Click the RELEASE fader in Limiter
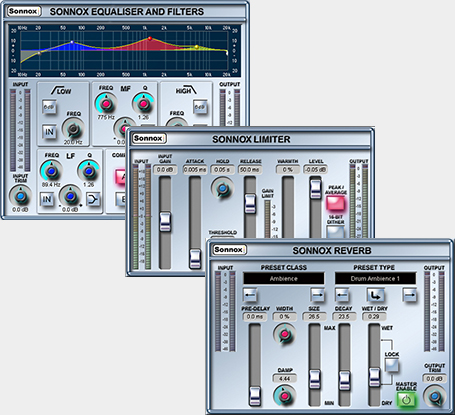 (x=250, y=204)
